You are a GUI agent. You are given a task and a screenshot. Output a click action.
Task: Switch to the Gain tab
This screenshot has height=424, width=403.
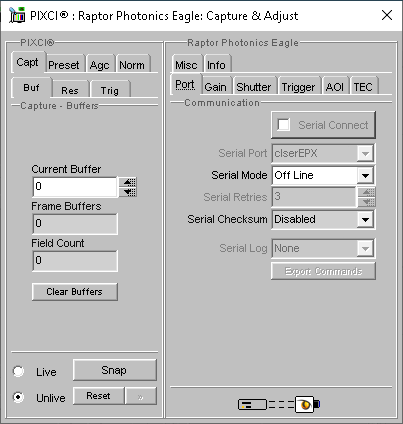[216, 86]
